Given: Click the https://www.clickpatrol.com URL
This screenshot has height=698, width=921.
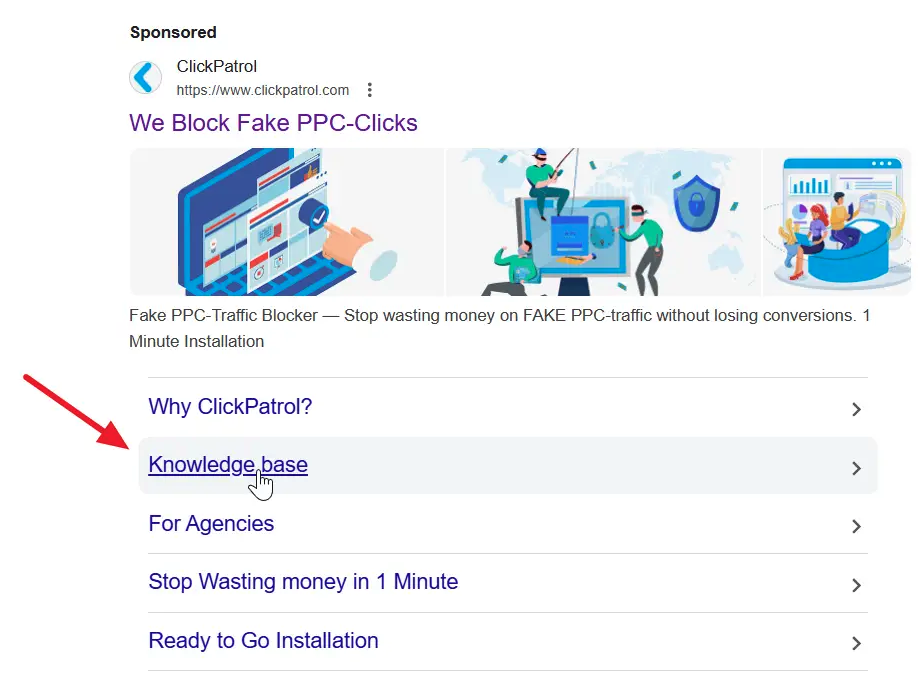Looking at the screenshot, I should click(263, 90).
